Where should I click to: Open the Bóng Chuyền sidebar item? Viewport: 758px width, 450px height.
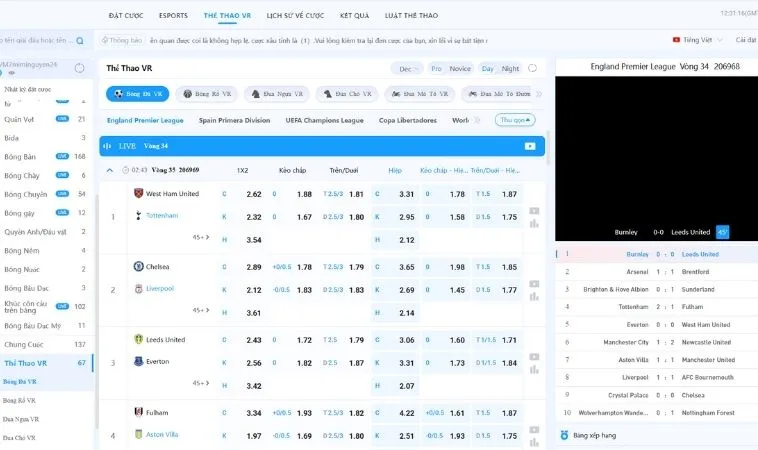click(46, 194)
